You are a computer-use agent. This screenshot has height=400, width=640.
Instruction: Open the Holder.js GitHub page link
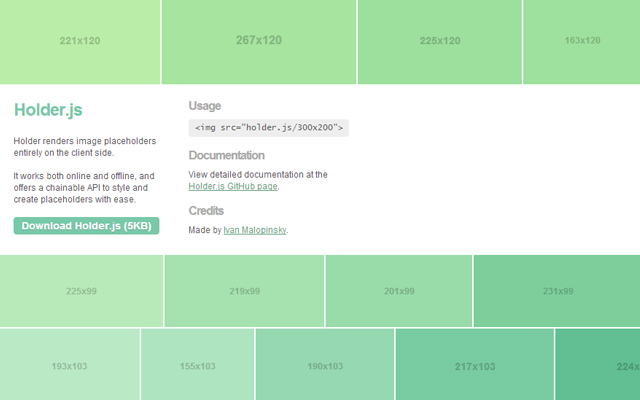[233, 186]
